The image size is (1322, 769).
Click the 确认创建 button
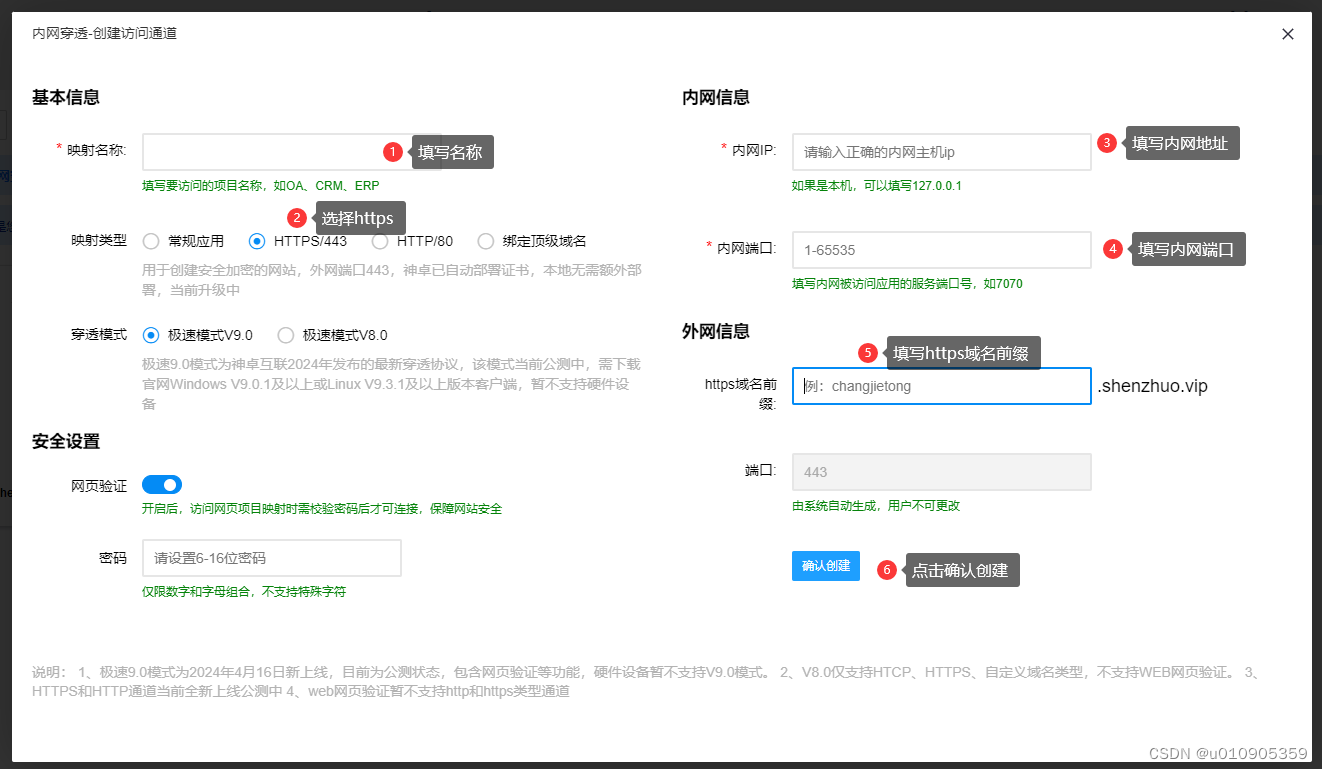coord(826,566)
